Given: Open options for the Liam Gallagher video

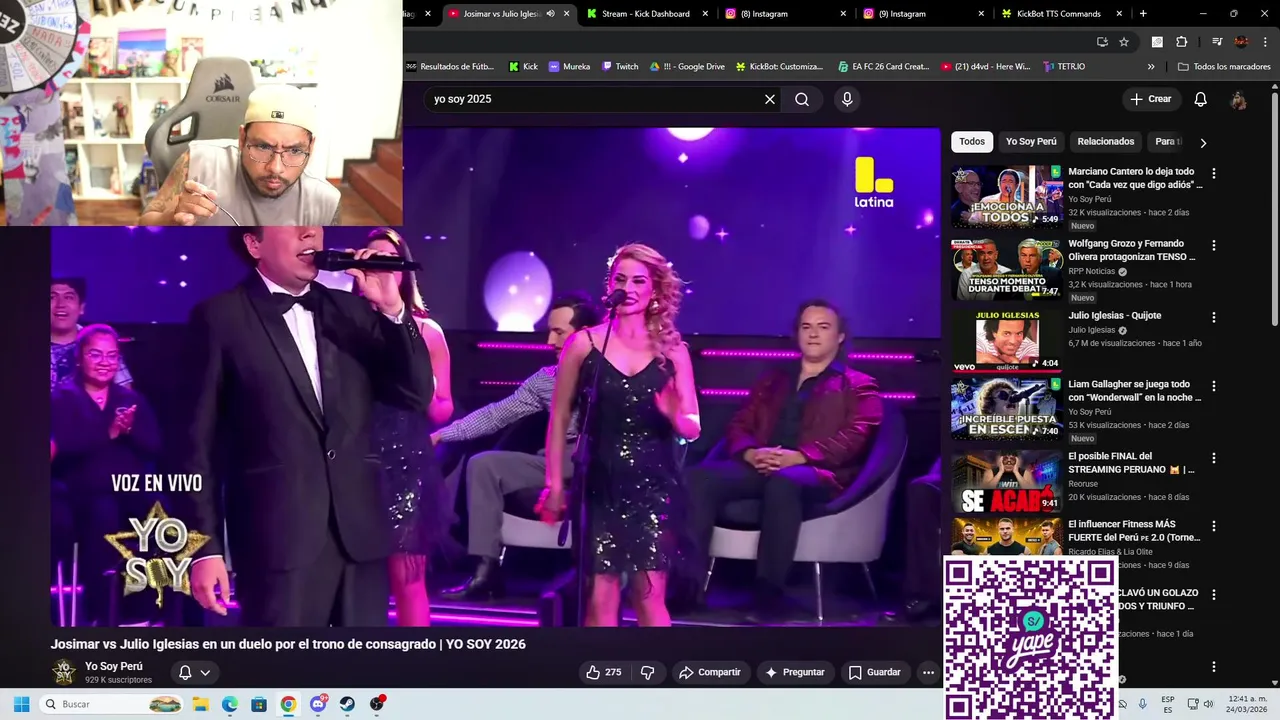Looking at the screenshot, I should (x=1214, y=386).
